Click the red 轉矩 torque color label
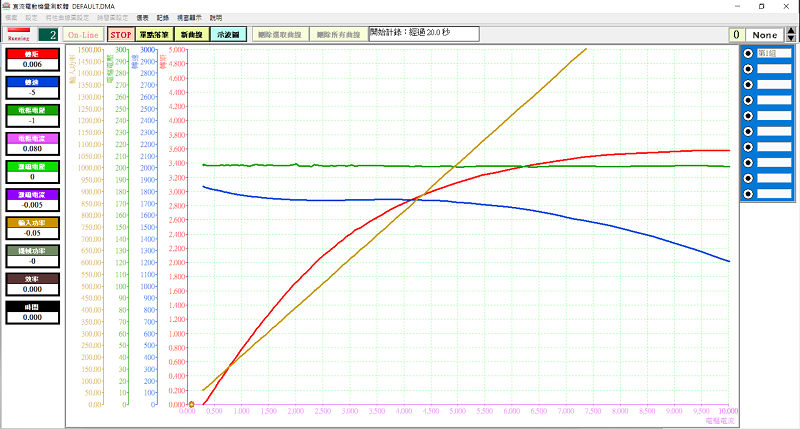This screenshot has width=800, height=429. (31, 52)
